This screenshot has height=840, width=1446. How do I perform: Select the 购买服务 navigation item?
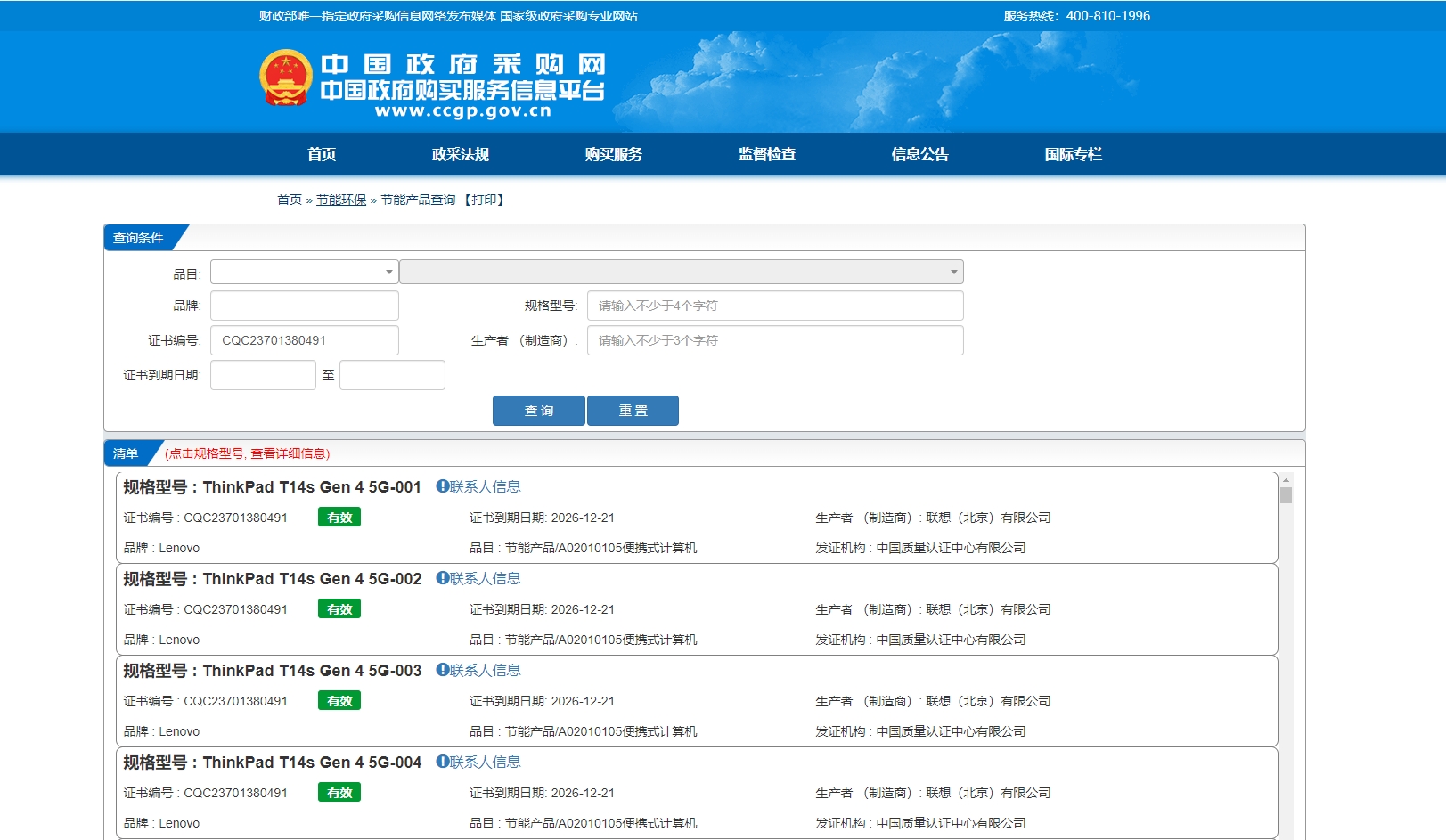pos(613,154)
